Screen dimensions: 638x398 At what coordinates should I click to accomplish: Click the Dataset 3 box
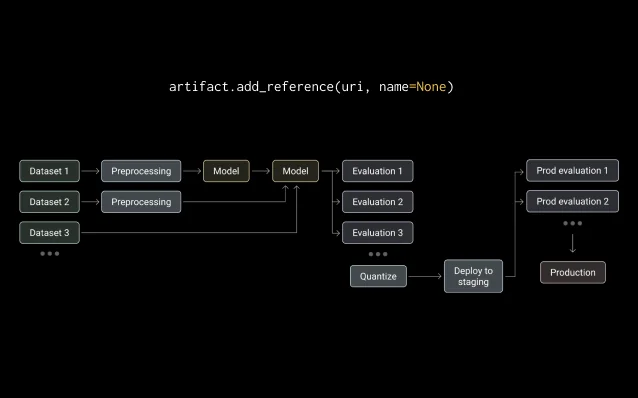tap(49, 233)
